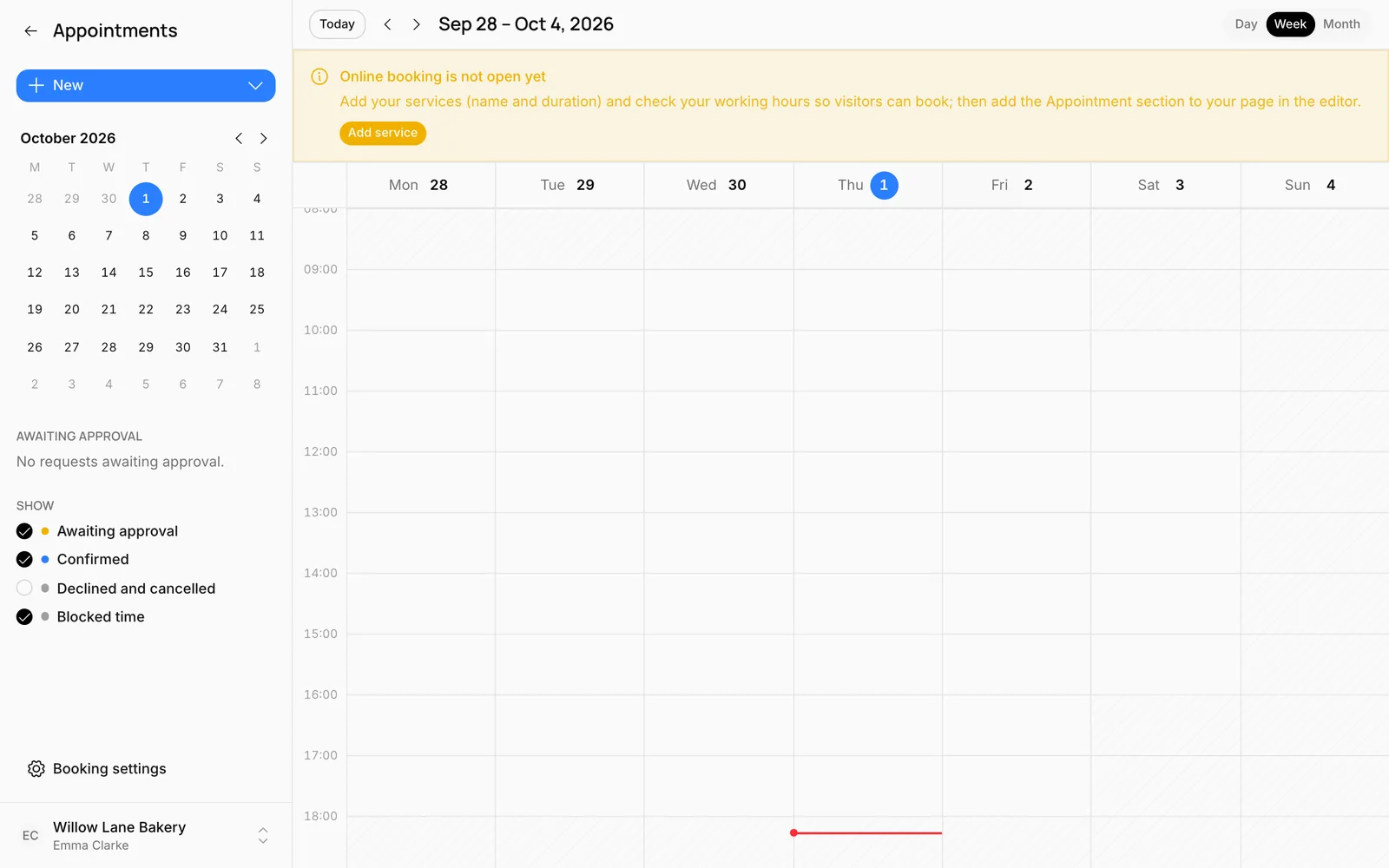Click Mon 28 column header
1389x868 pixels.
pyautogui.click(x=421, y=185)
